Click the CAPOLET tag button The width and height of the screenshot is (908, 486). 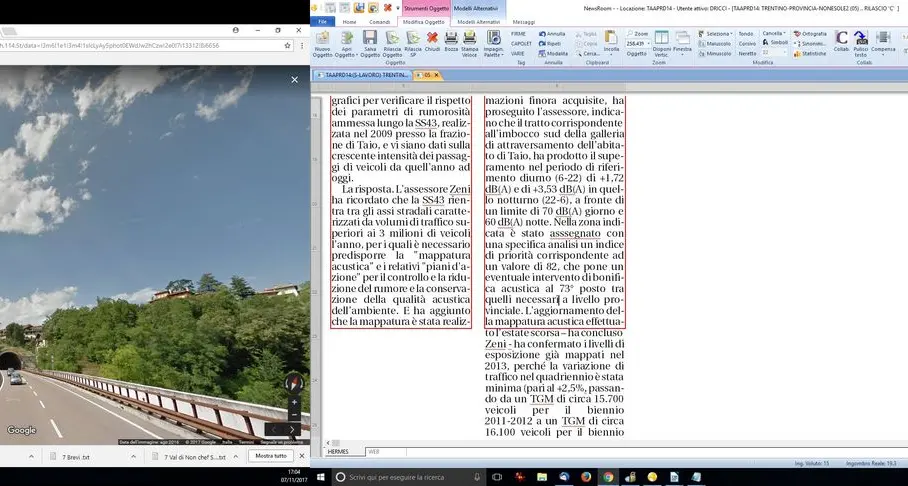521,43
